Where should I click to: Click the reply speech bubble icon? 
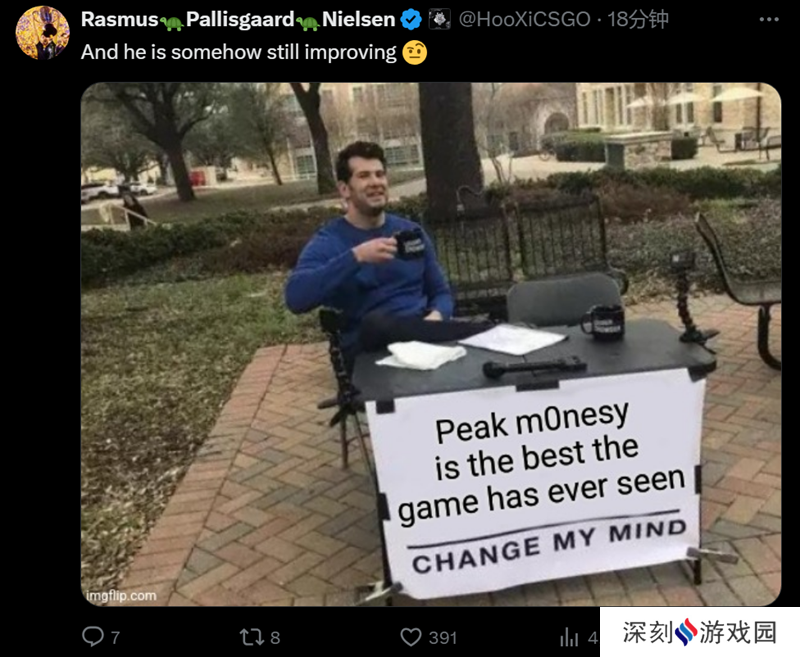[x=93, y=637]
